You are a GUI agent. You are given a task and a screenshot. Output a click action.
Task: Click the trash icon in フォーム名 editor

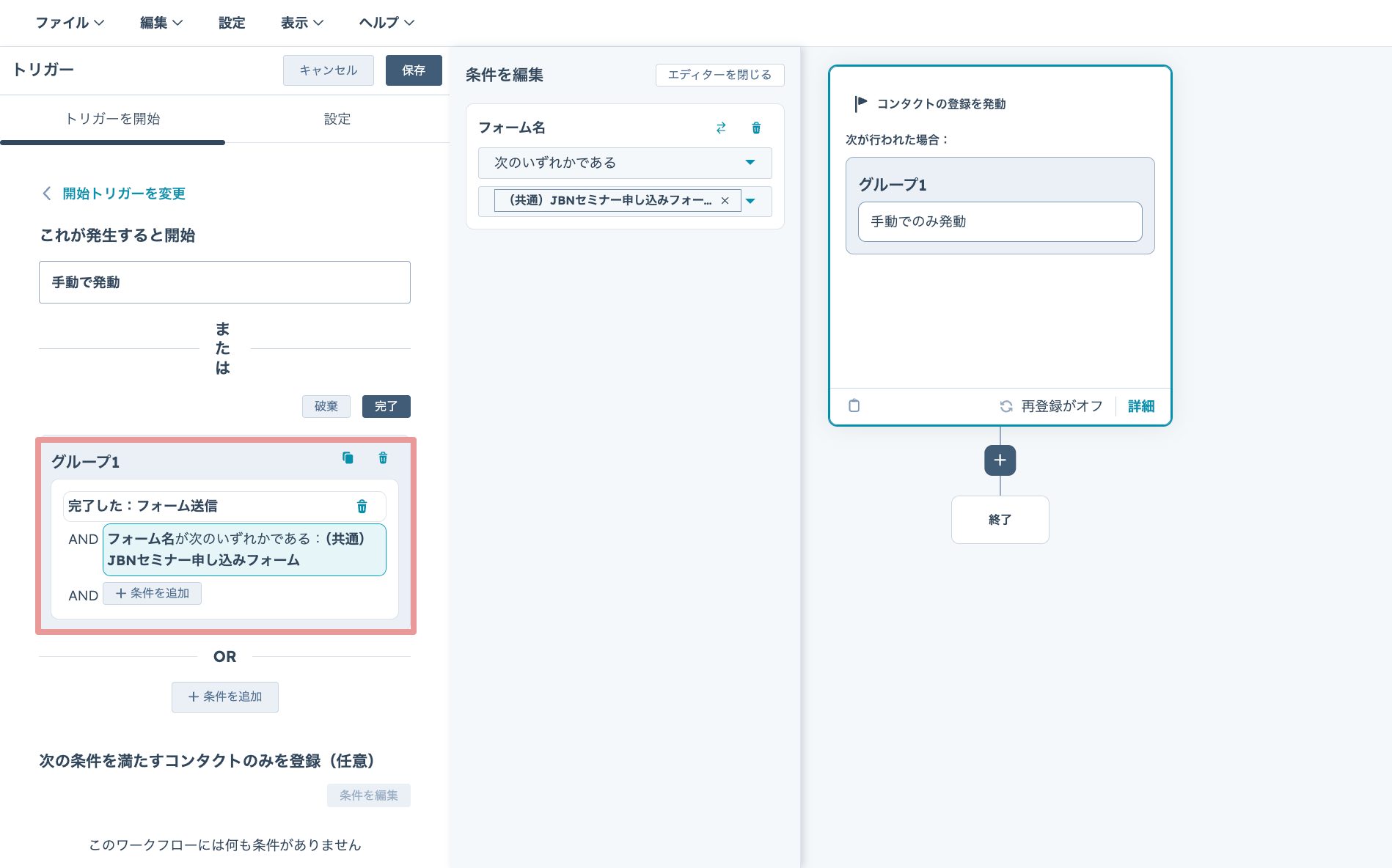tap(756, 128)
